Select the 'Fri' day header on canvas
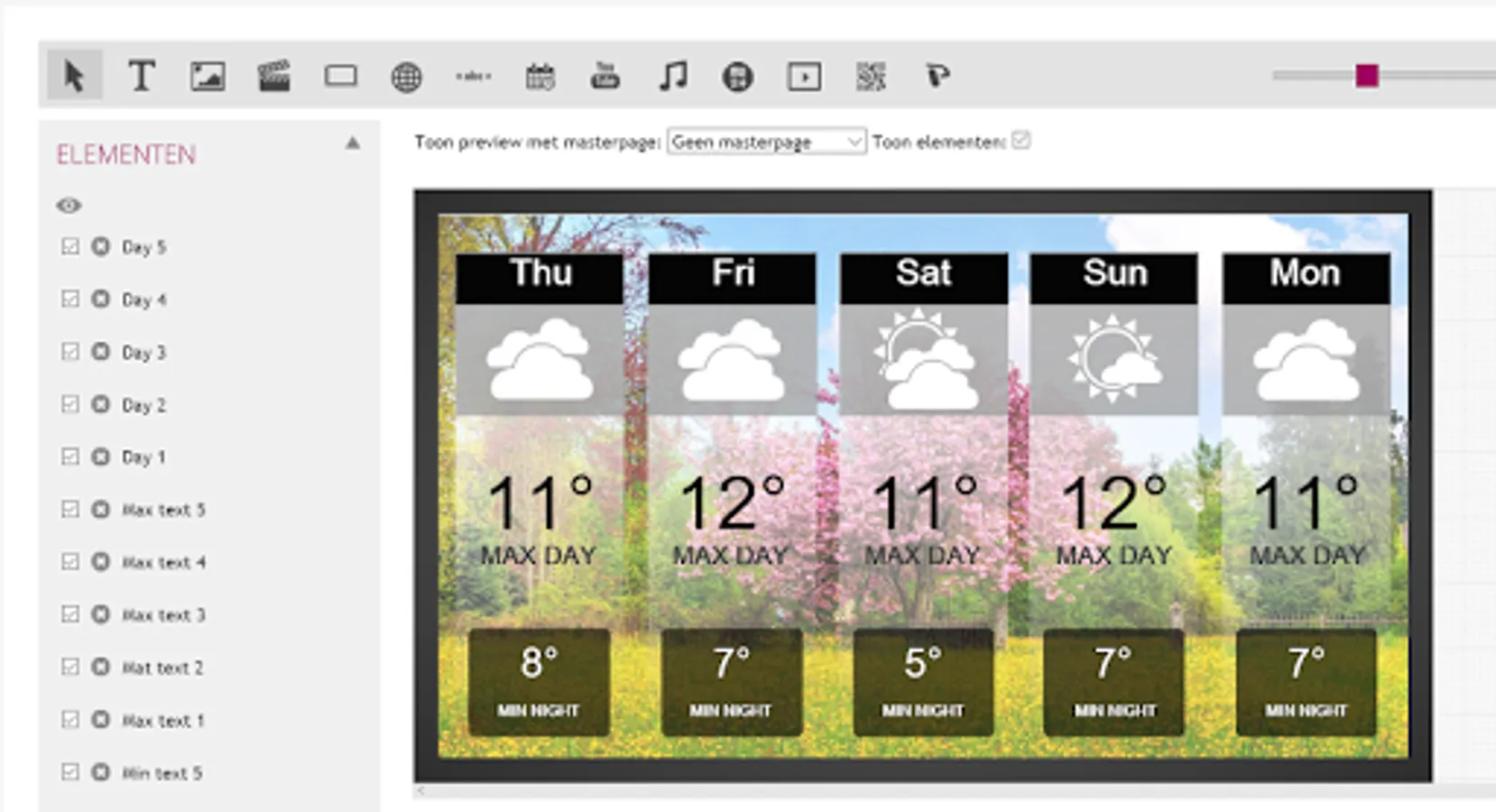This screenshot has width=1496, height=812. (732, 278)
